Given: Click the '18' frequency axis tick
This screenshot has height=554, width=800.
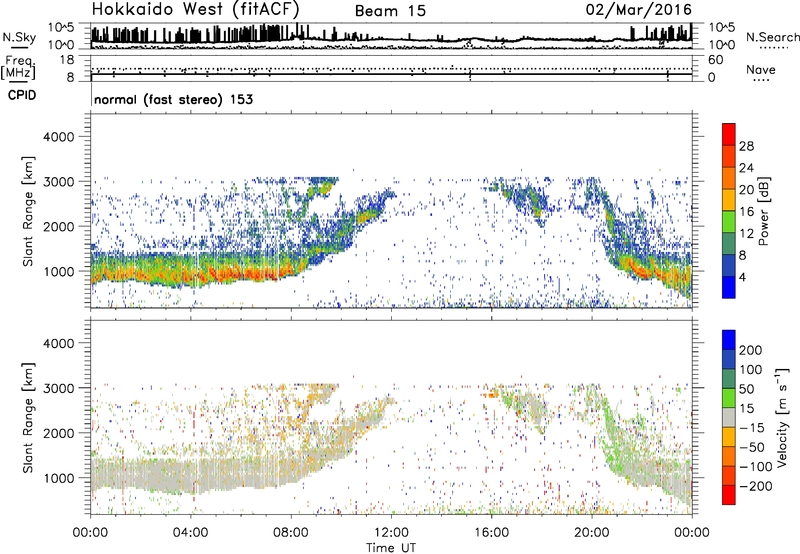Looking at the screenshot, I should pos(67,60).
